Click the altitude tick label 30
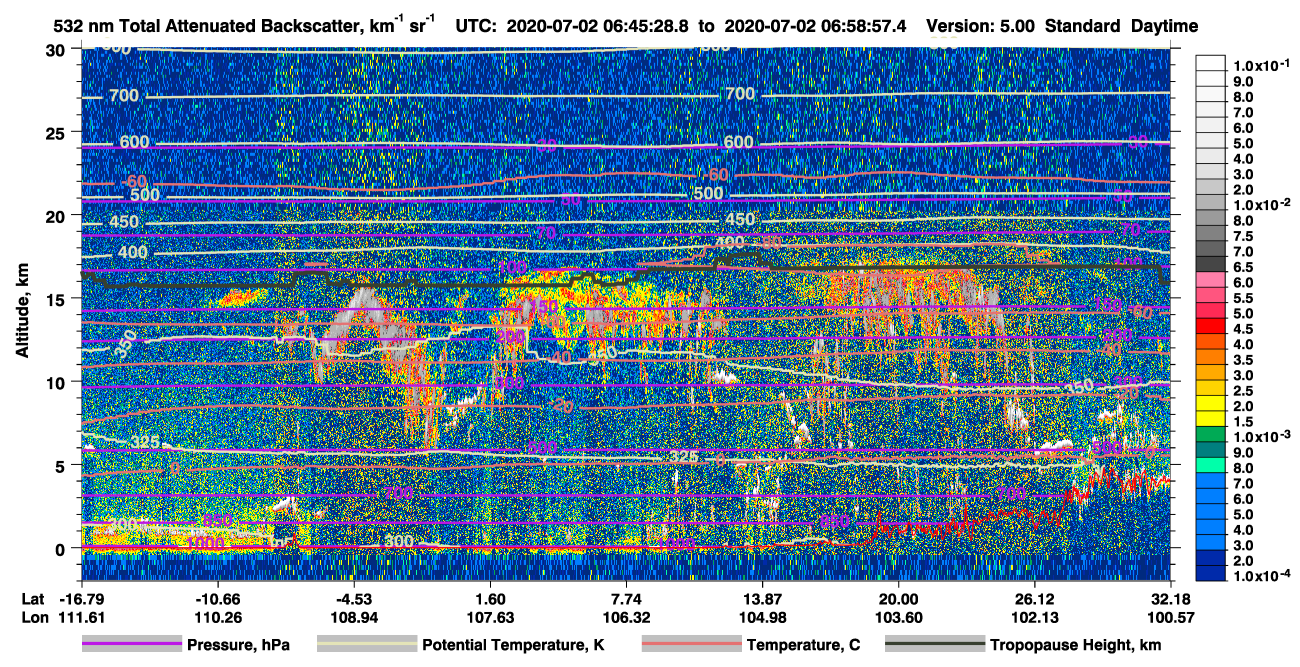 (x=58, y=50)
